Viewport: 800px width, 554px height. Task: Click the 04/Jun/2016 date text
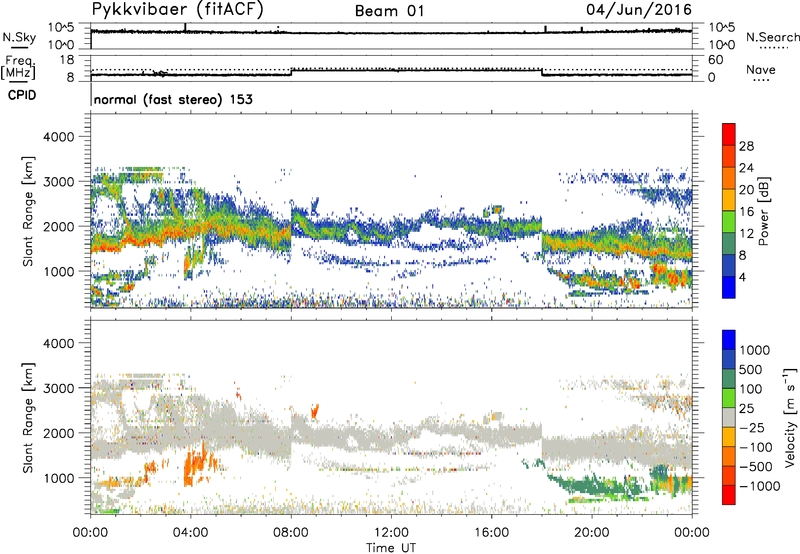pos(639,10)
